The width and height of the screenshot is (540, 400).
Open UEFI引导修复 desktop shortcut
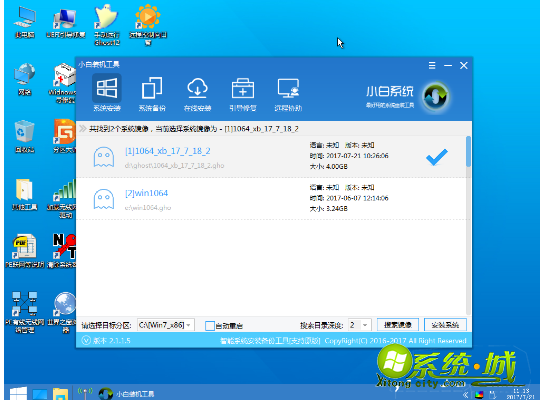click(x=65, y=22)
